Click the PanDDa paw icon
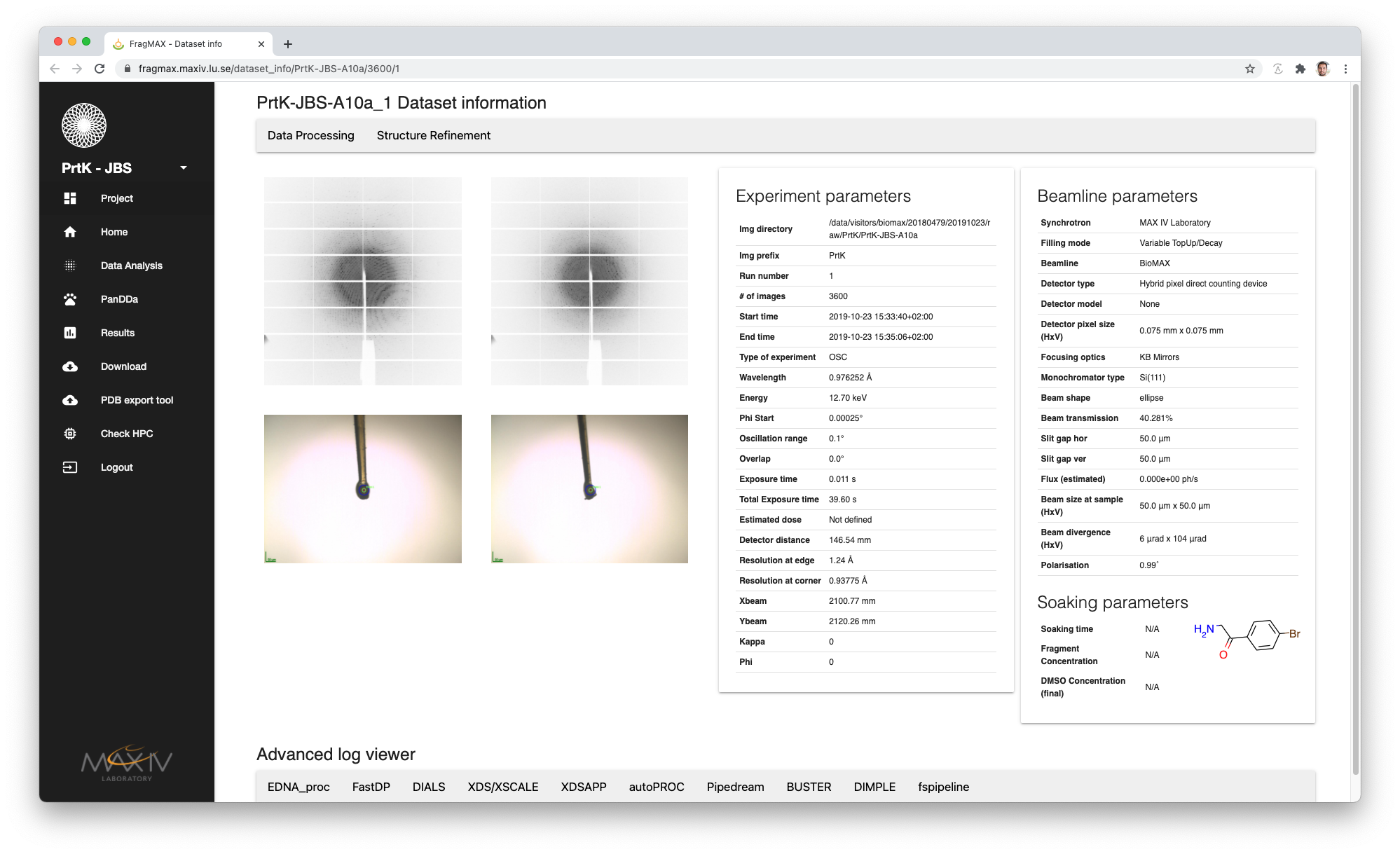The height and width of the screenshot is (854, 1400). coord(70,299)
